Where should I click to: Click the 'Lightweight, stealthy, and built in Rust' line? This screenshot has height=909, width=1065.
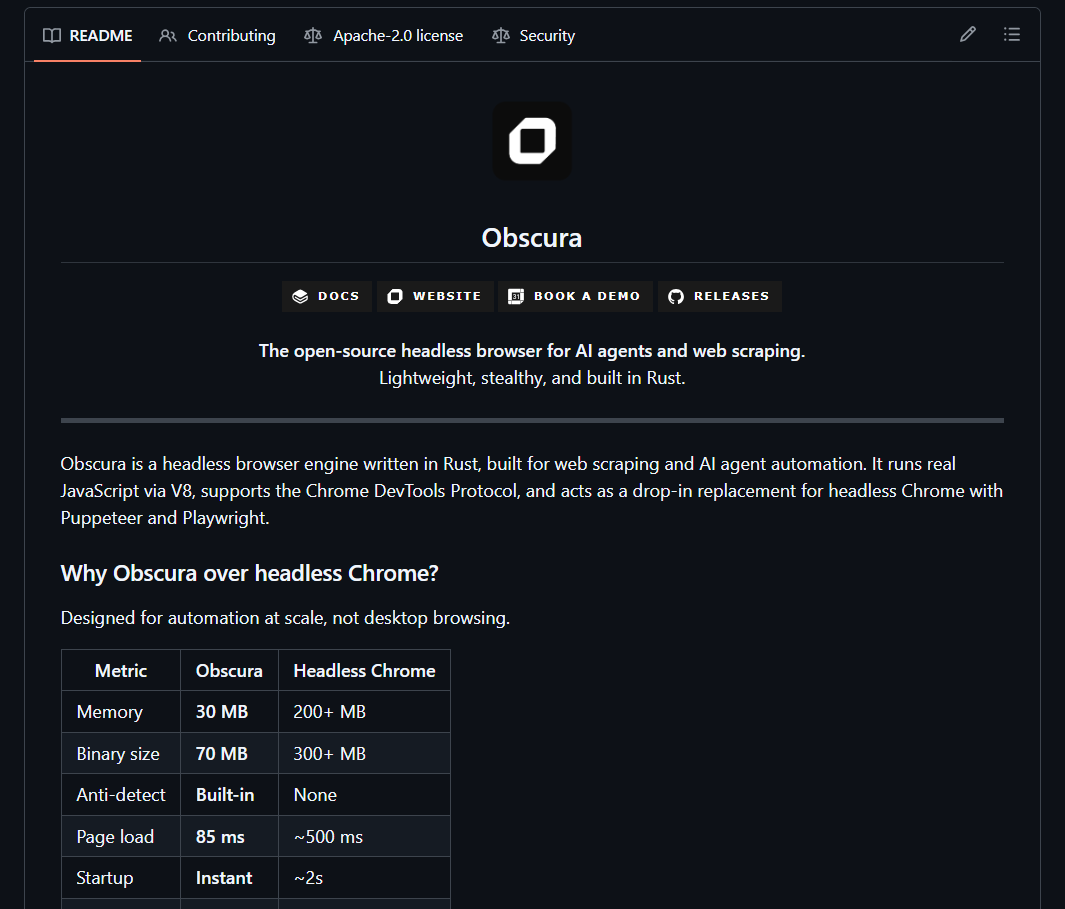tap(532, 378)
